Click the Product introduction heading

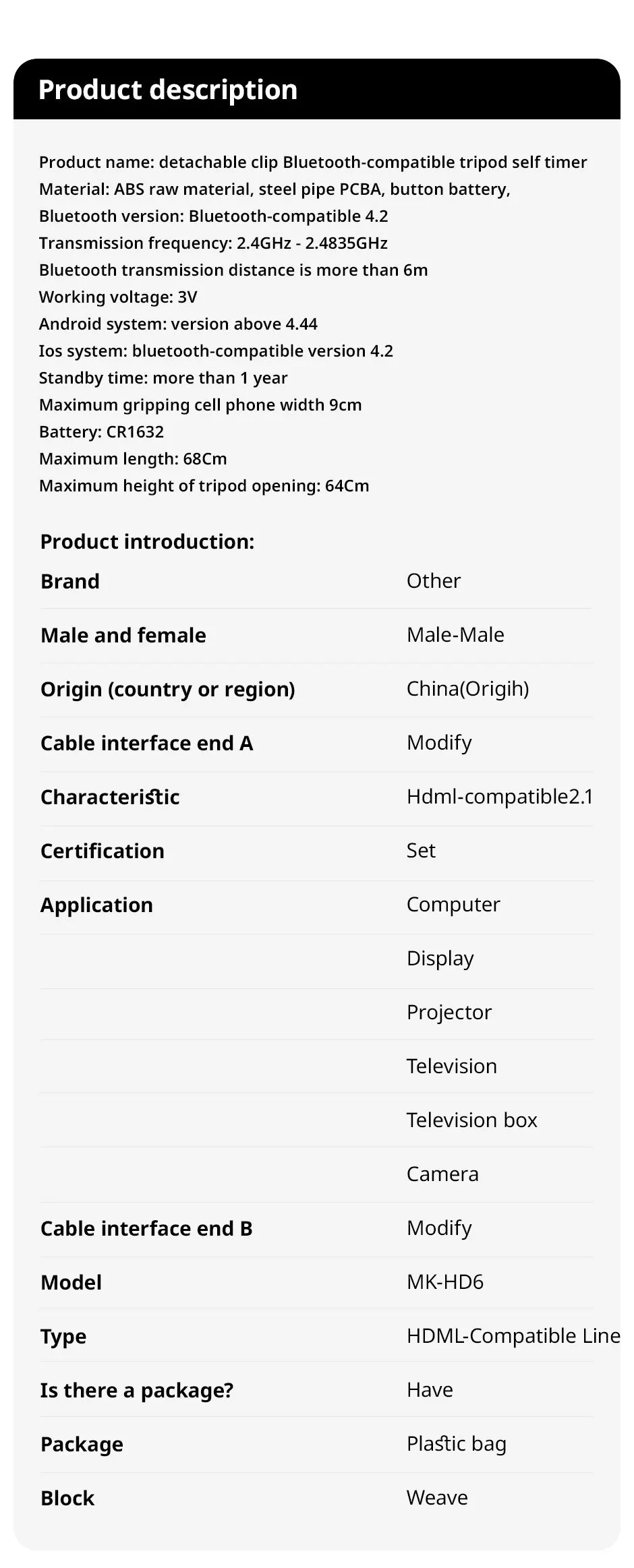[x=147, y=541]
